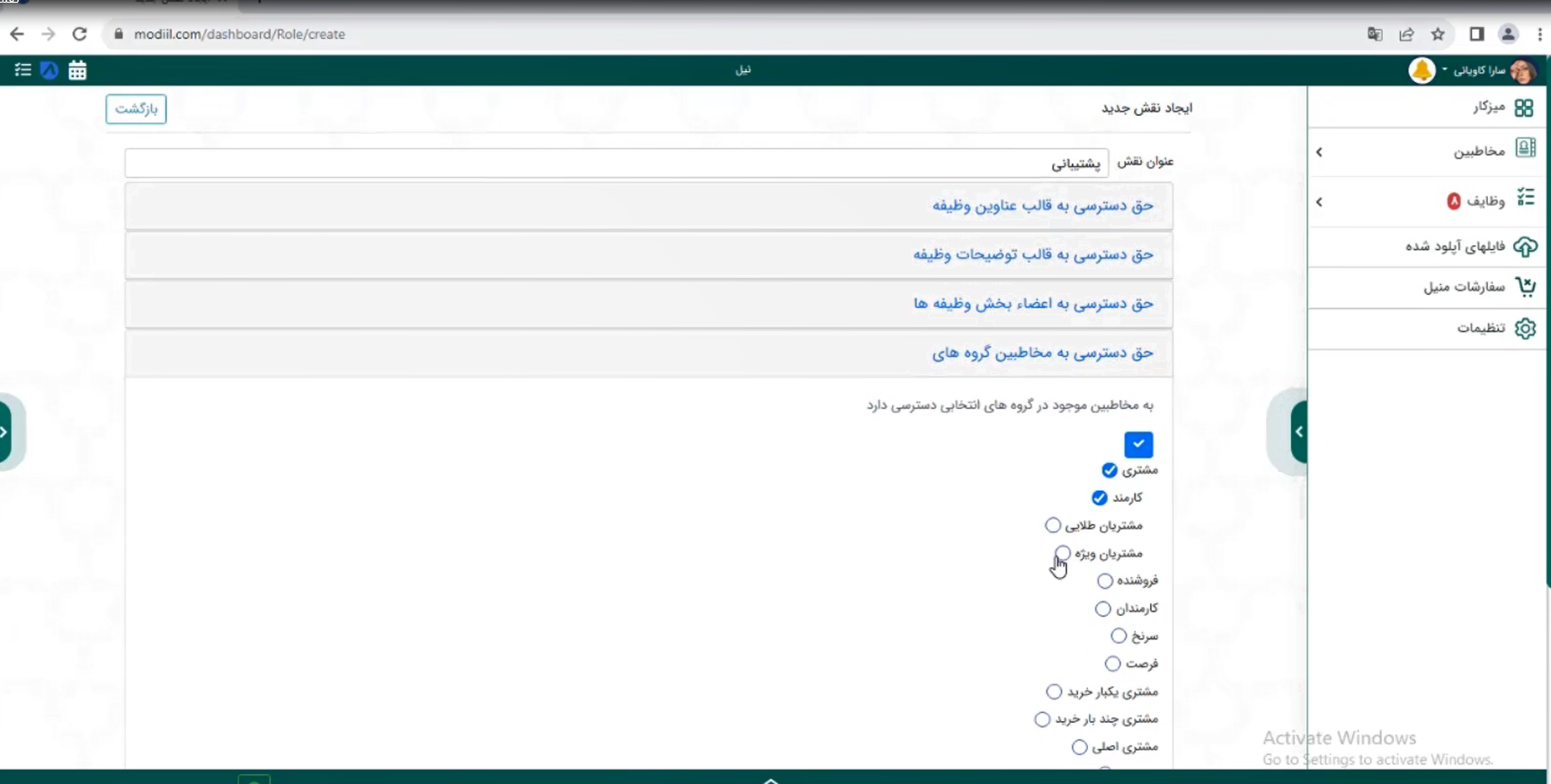Screen dimensions: 1551x784
Task: Click the dashboard grid icon in sidebar
Action: pos(1523,108)
